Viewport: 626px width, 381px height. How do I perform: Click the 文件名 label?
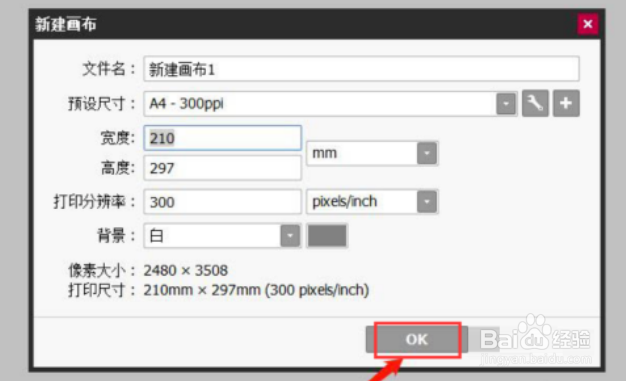click(109, 69)
